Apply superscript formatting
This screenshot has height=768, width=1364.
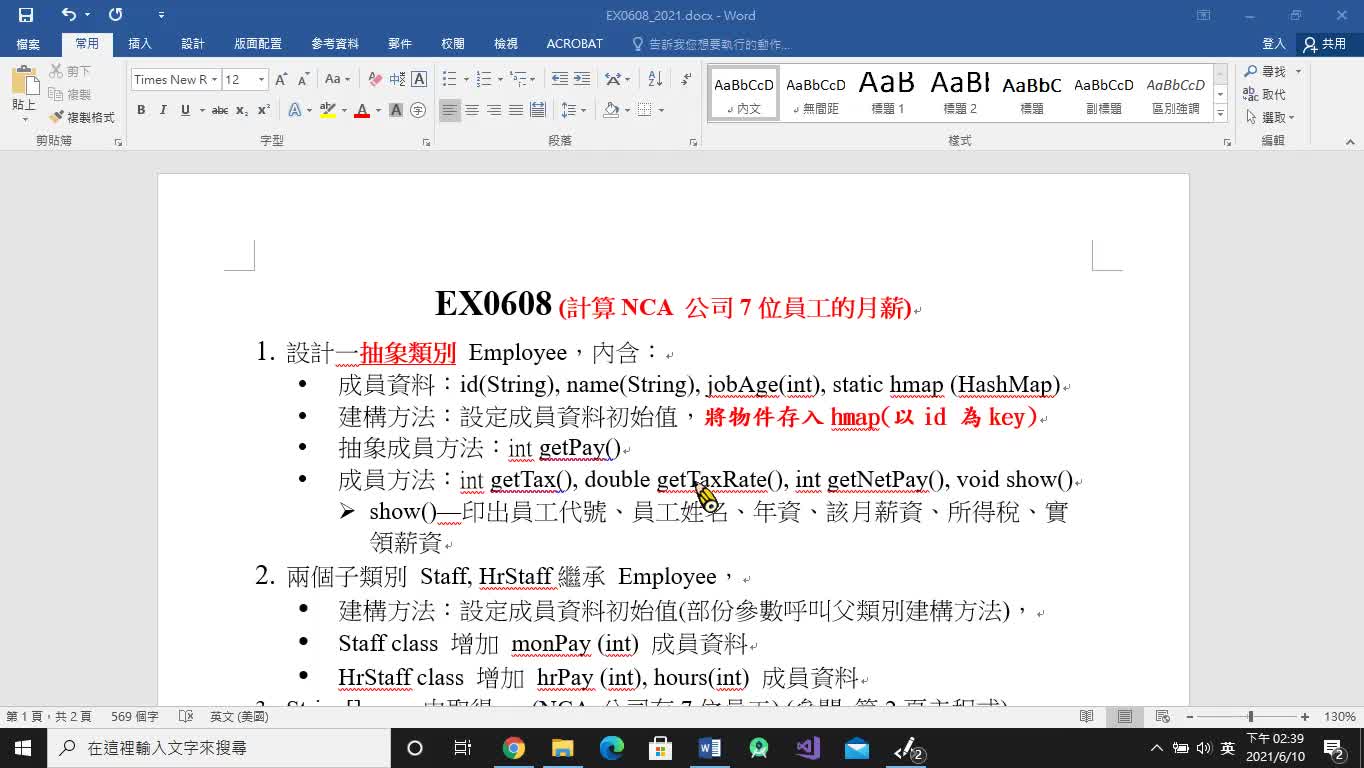(x=264, y=110)
